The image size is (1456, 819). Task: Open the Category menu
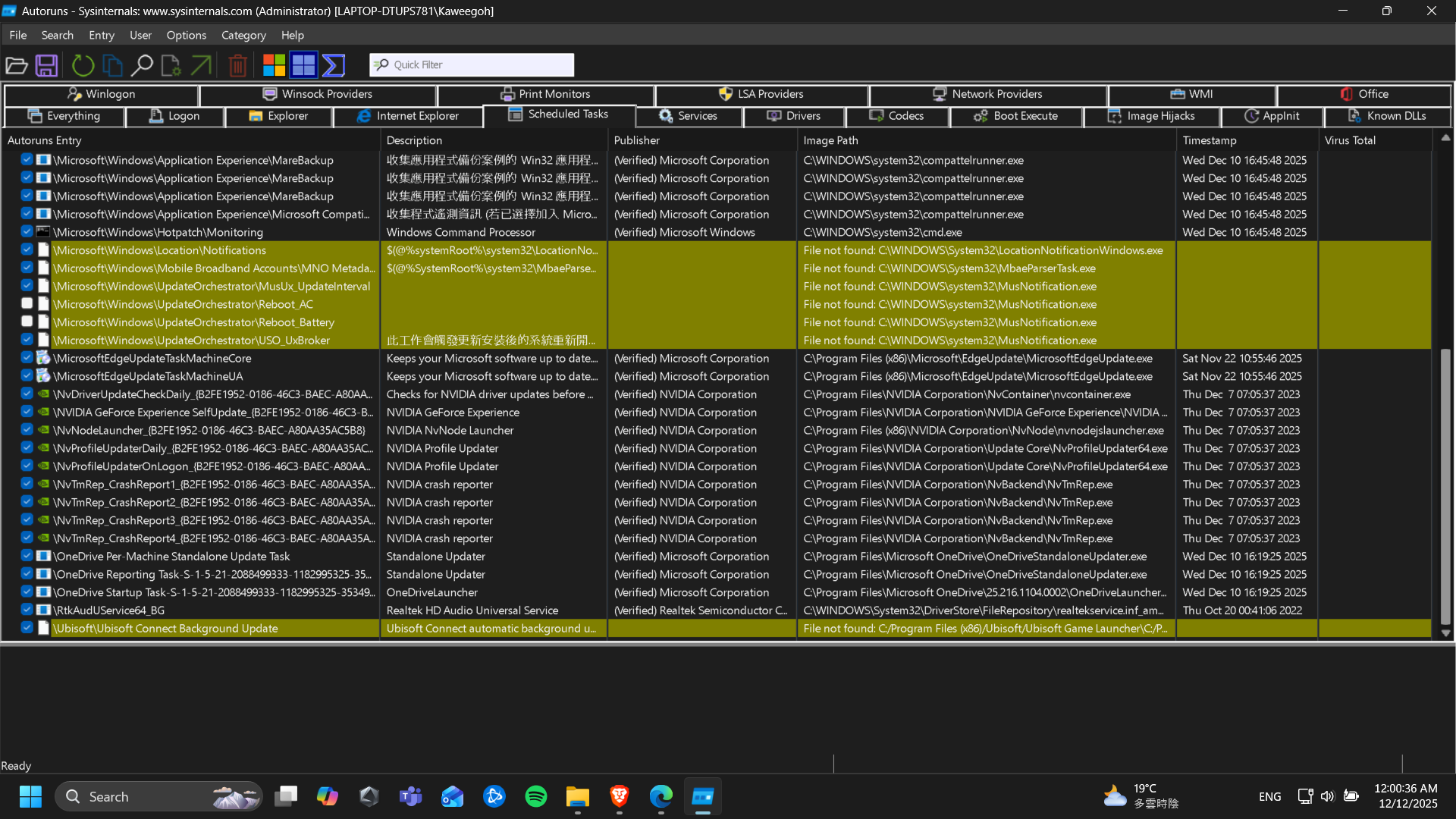pyautogui.click(x=243, y=35)
